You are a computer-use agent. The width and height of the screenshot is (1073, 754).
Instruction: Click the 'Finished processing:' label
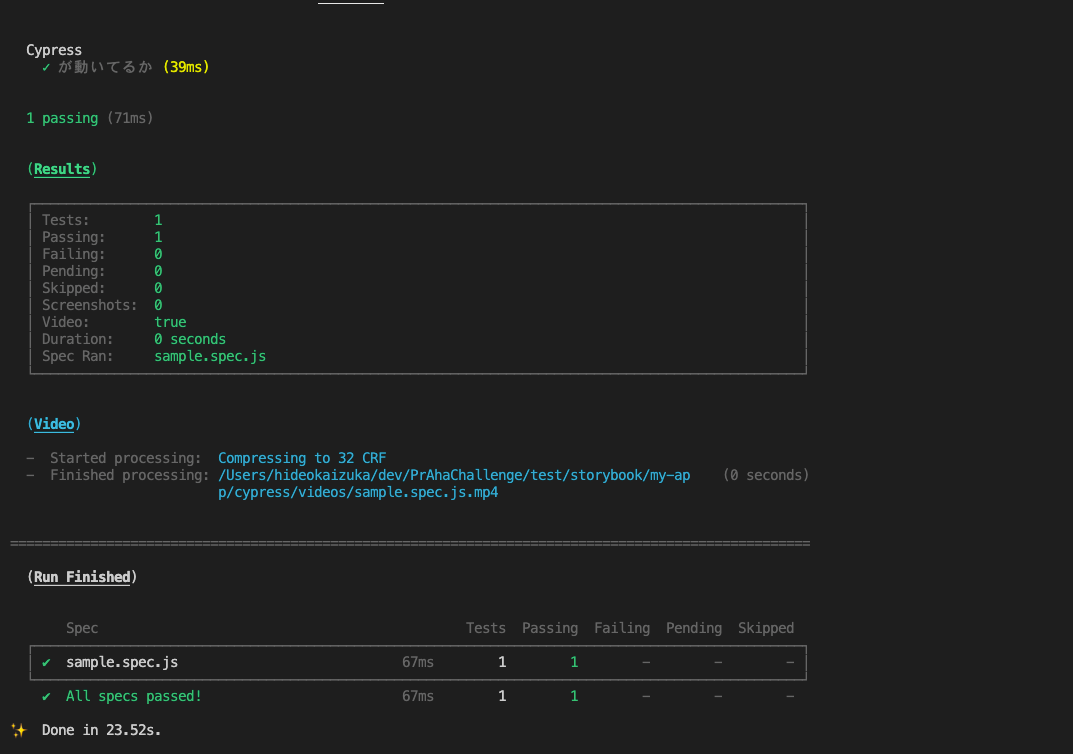(130, 476)
